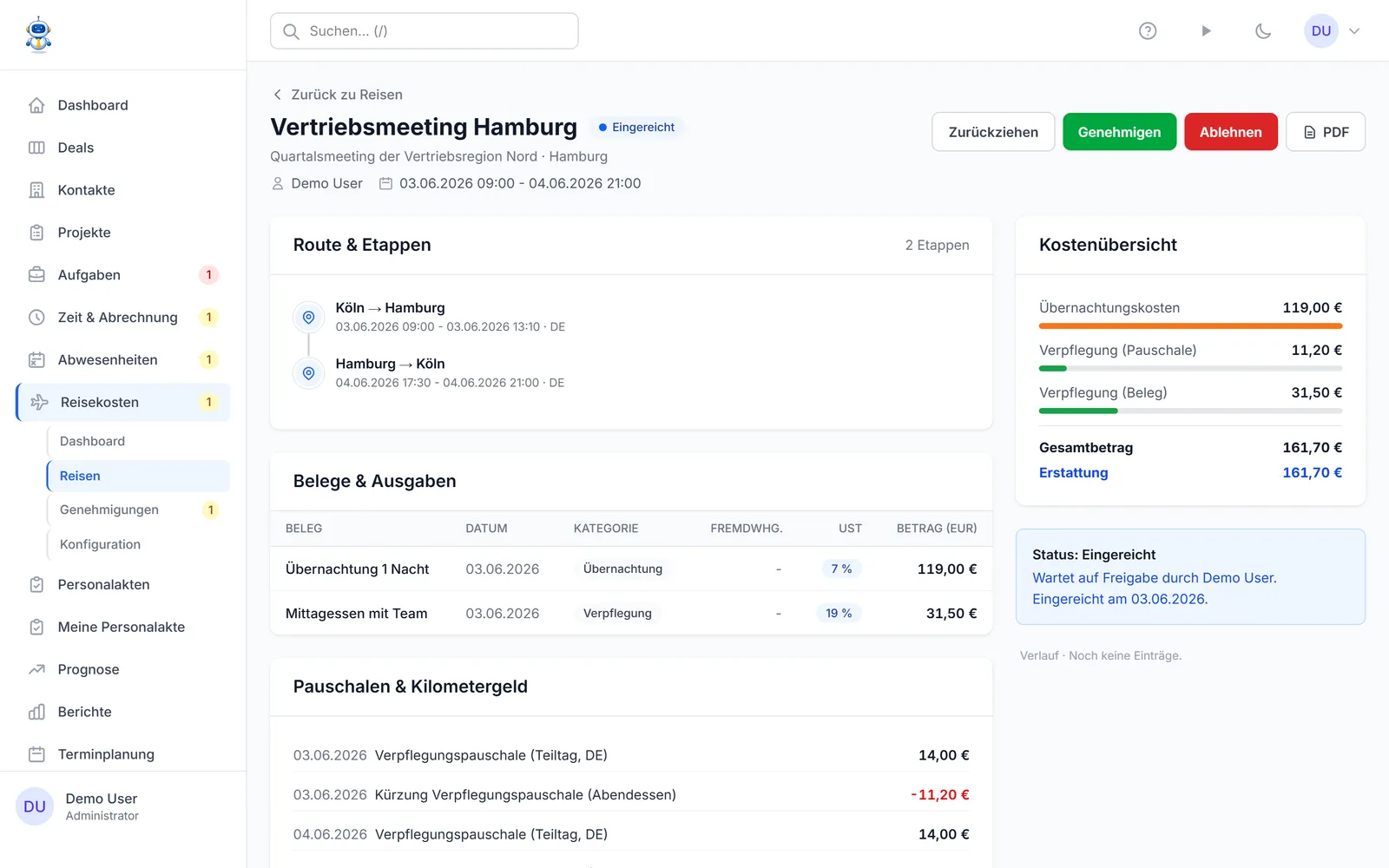Click the red Ablehnen button
The image size is (1389, 868).
click(x=1230, y=132)
